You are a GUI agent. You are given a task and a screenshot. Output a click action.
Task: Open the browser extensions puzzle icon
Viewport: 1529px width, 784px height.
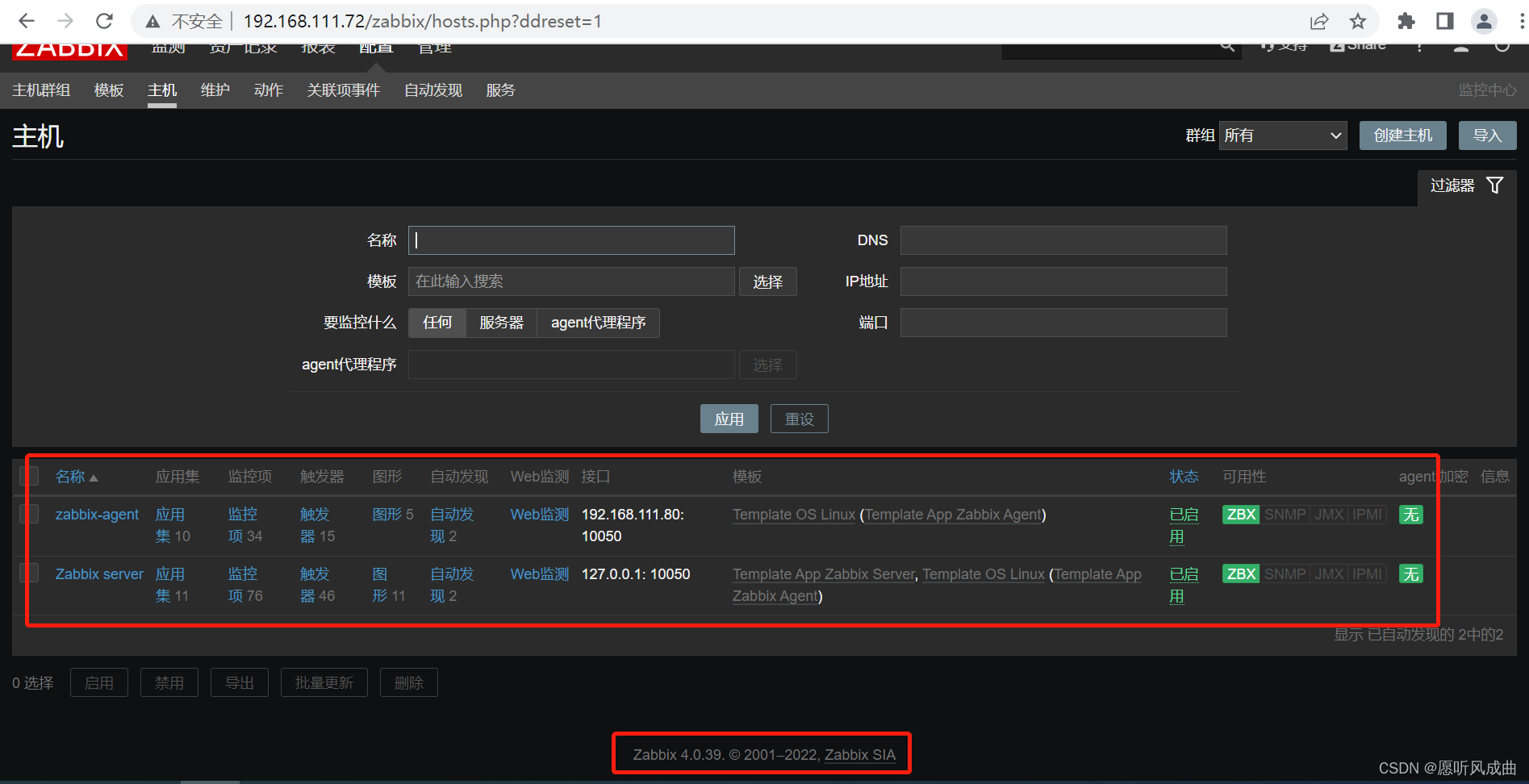pyautogui.click(x=1406, y=22)
